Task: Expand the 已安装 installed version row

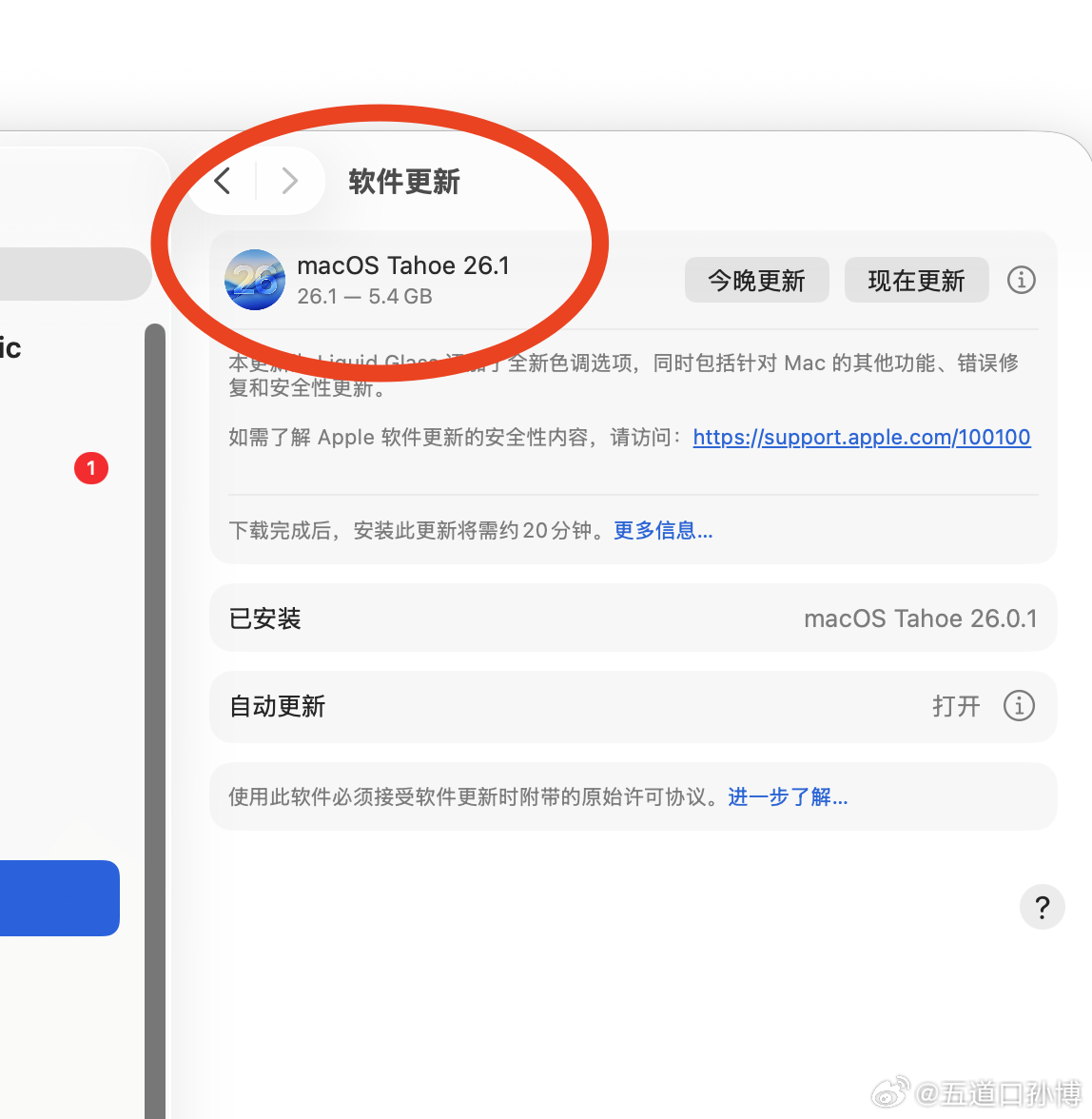Action: [x=633, y=618]
